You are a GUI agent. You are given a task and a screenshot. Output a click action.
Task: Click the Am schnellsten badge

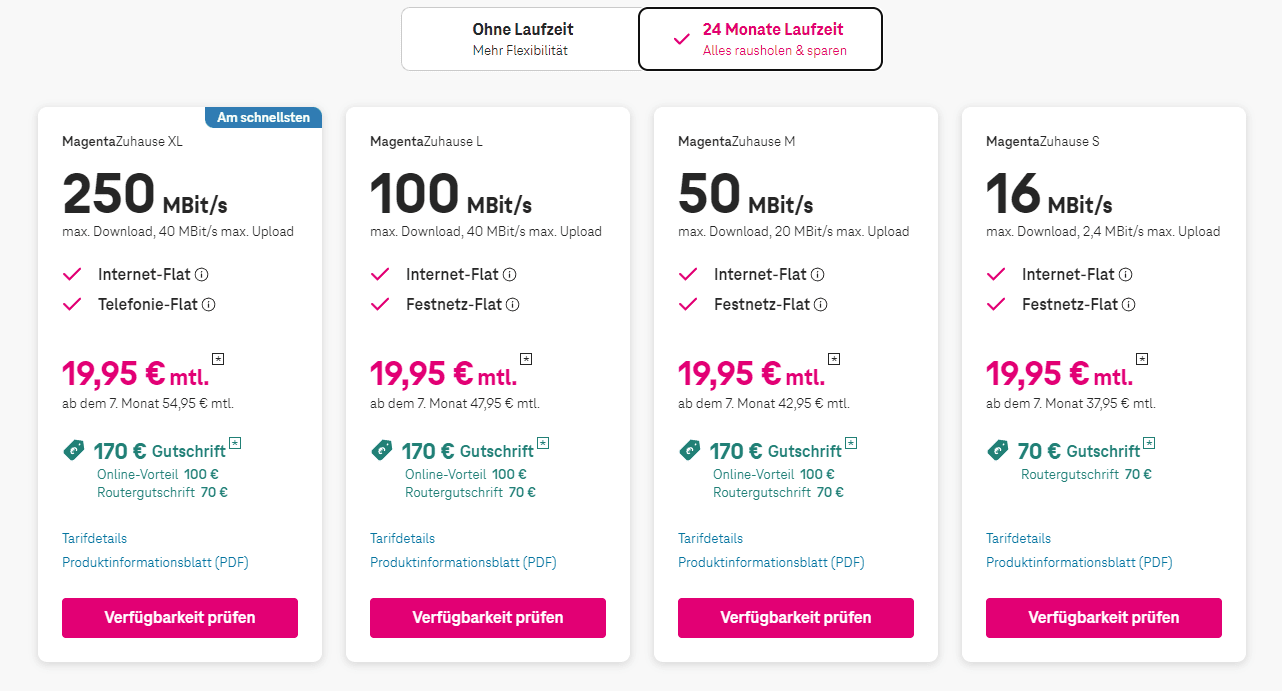coord(264,117)
